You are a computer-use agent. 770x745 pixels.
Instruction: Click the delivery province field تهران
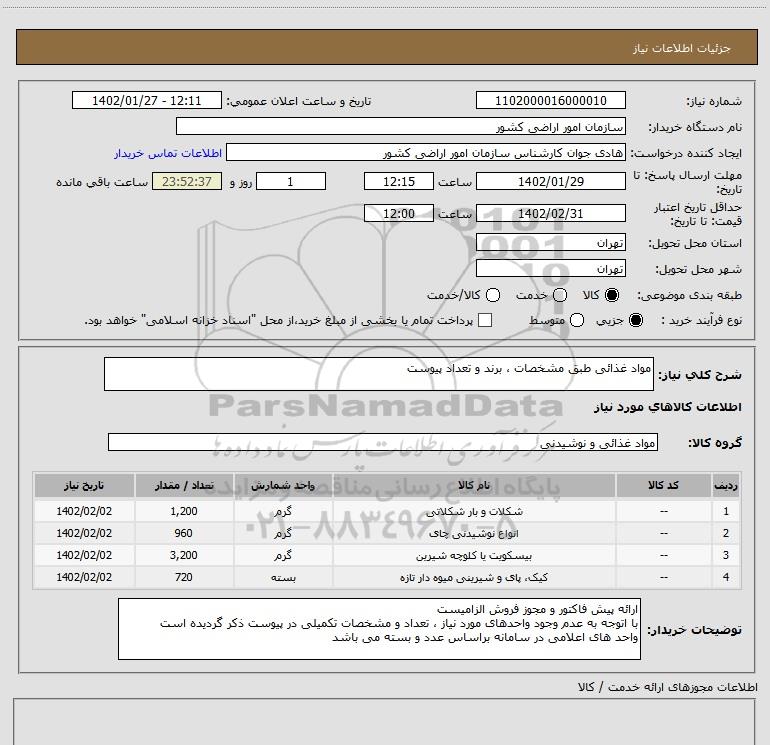pos(550,243)
